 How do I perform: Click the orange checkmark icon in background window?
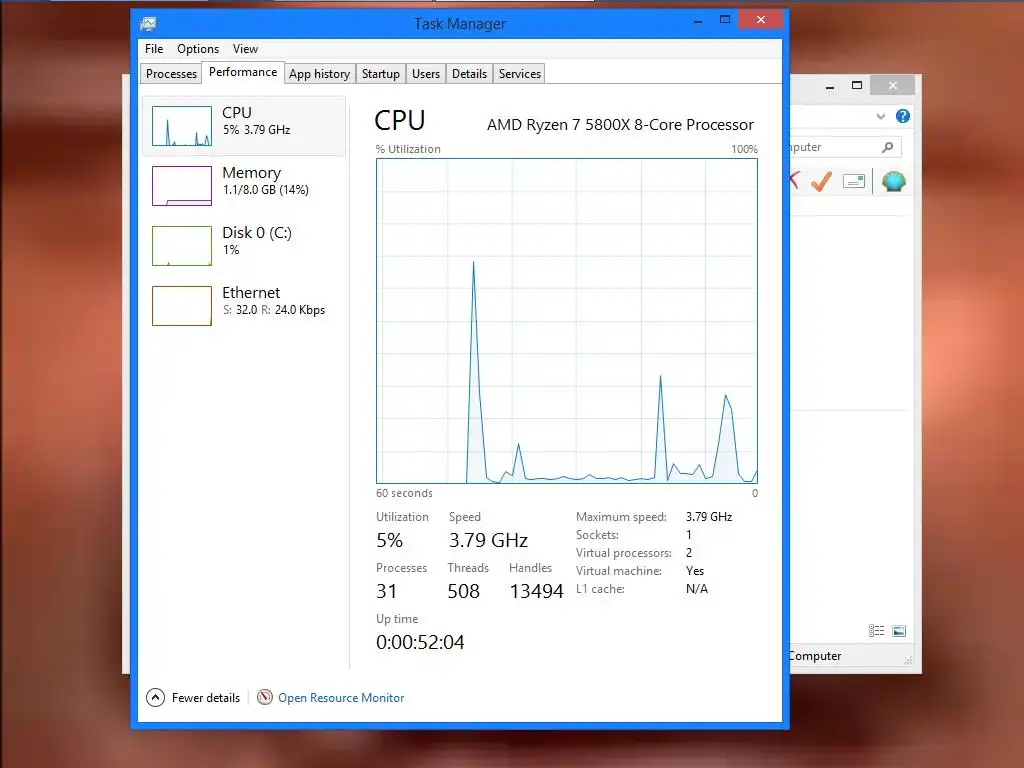click(822, 181)
